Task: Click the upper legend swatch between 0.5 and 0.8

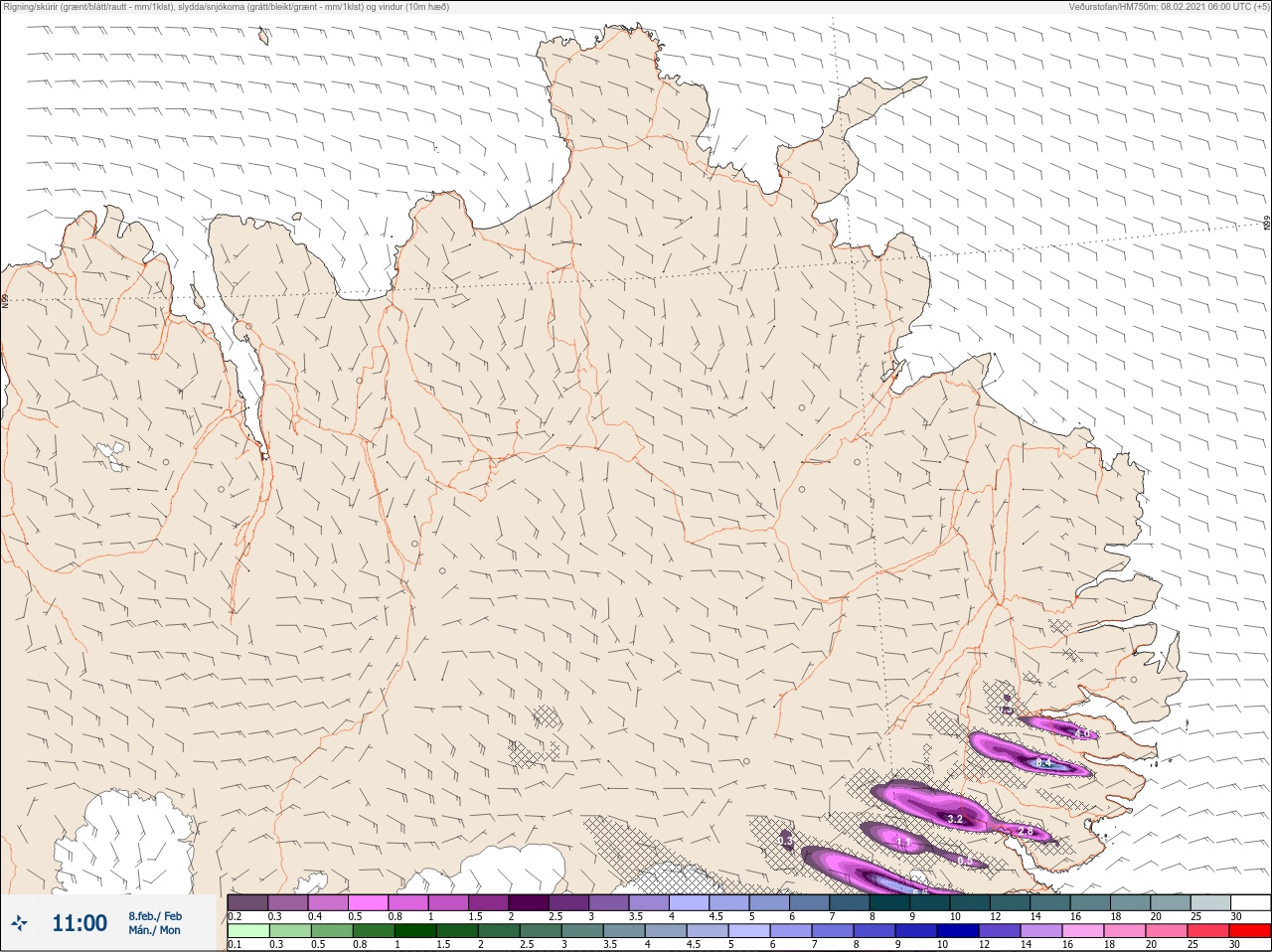Action: point(369,902)
